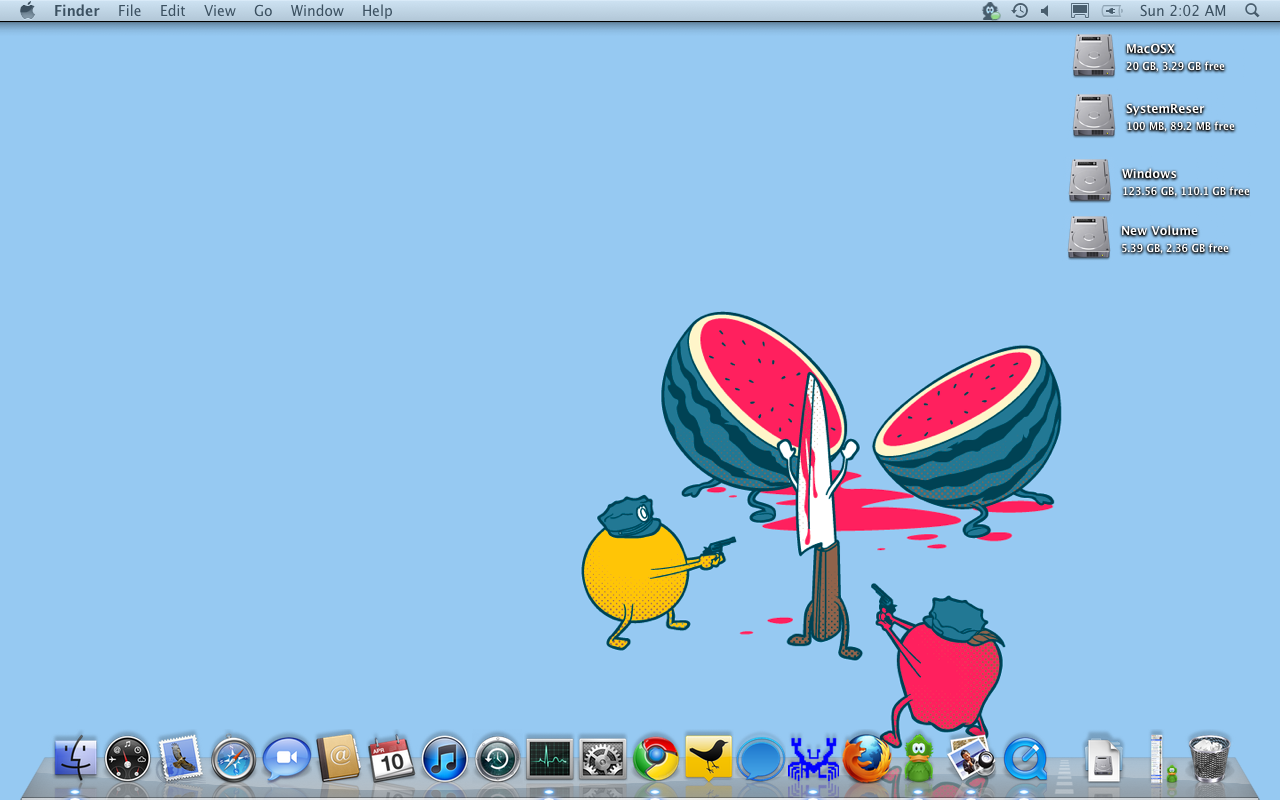Launch Activity Monitor from the Dock
The image size is (1280, 800).
(x=550, y=759)
